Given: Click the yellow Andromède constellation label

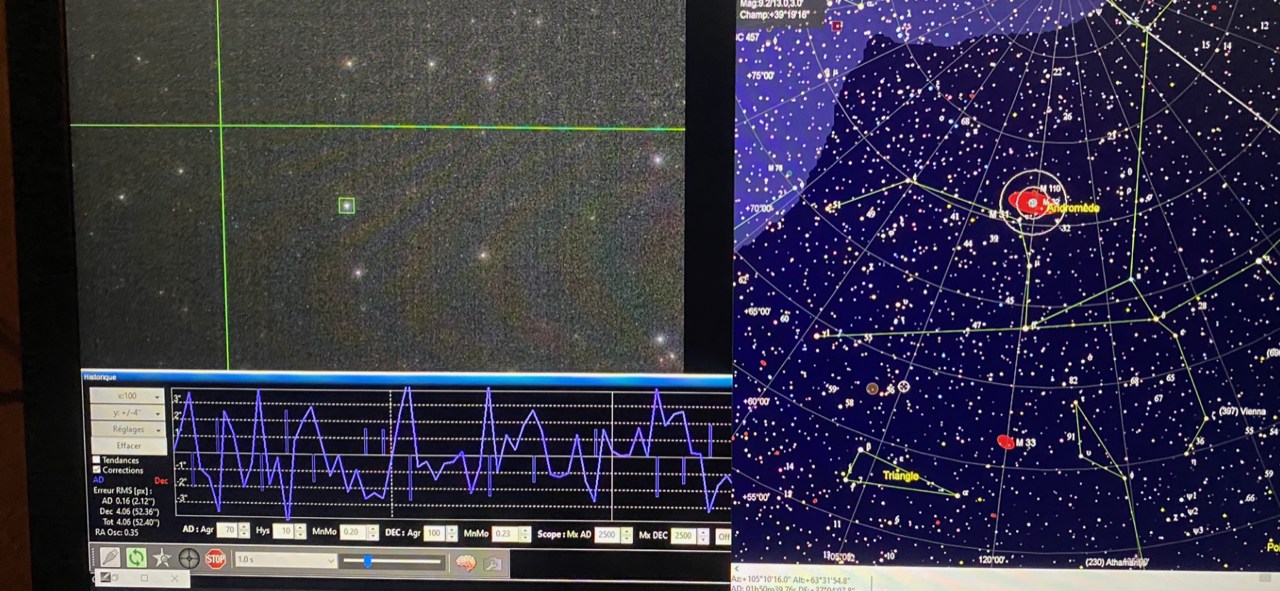Looking at the screenshot, I should click(1073, 208).
